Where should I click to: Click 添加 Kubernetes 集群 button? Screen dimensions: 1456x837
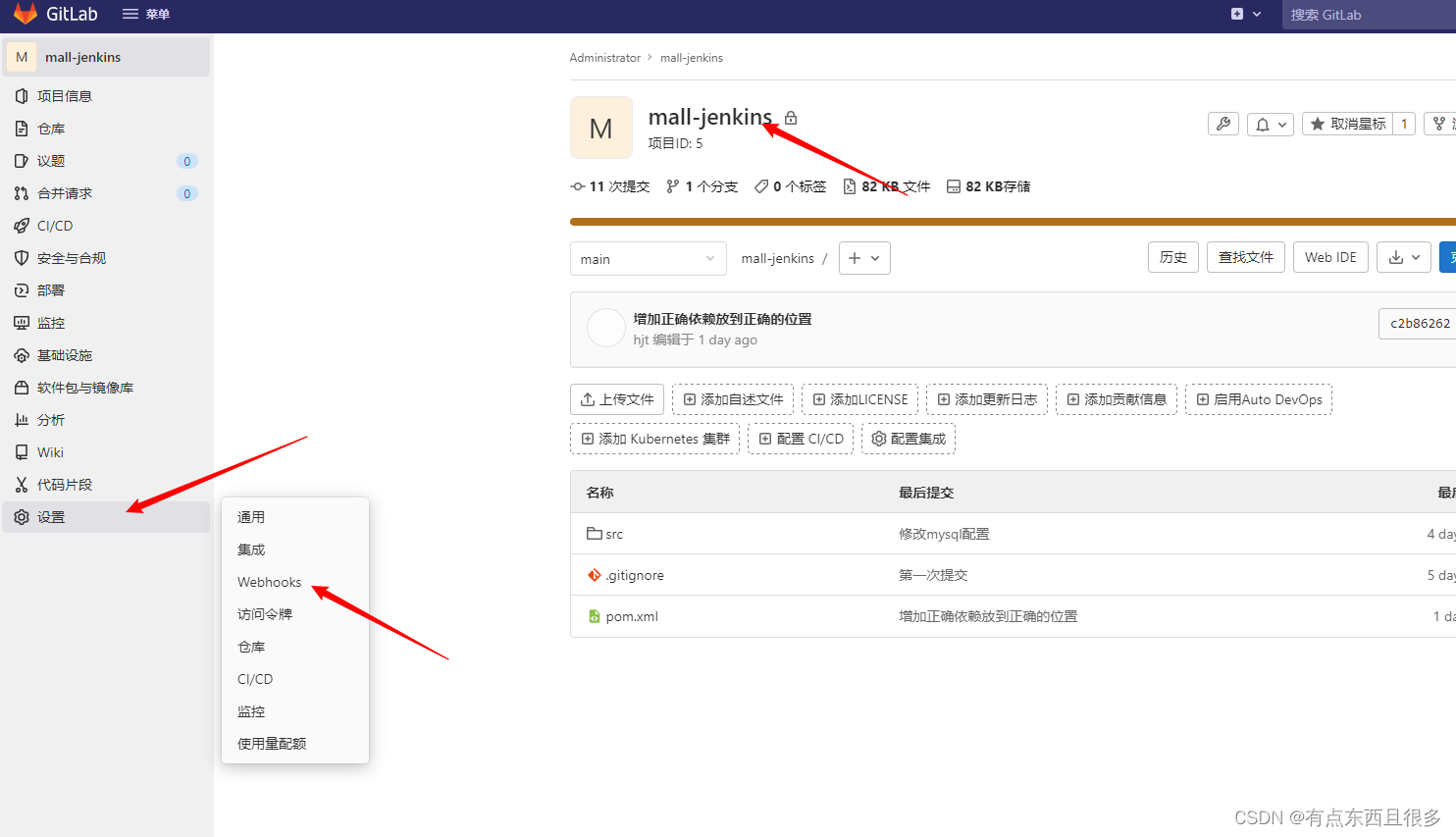pyautogui.click(x=654, y=439)
